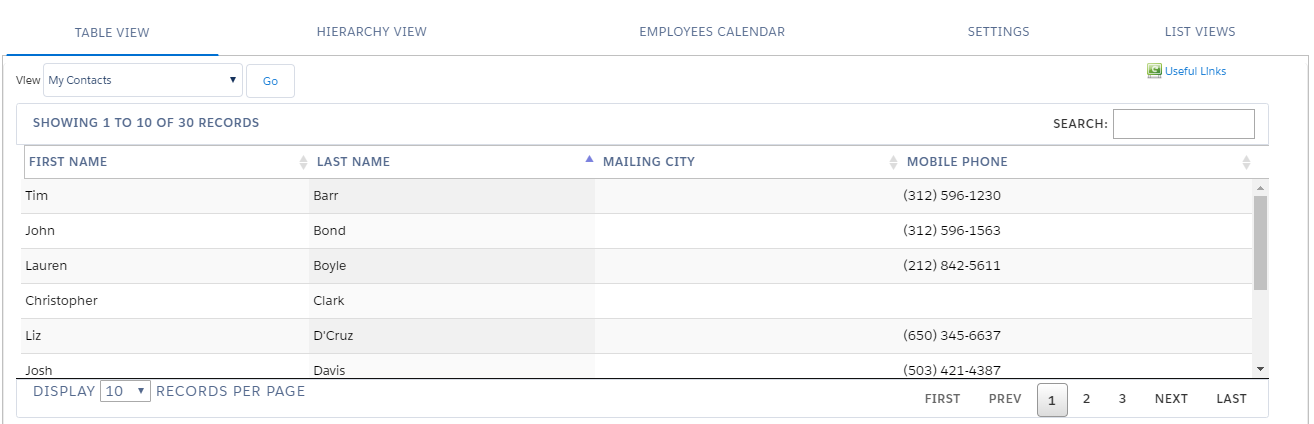Image resolution: width=1314 pixels, height=424 pixels.
Task: Open the records per page dropdown
Action: (x=126, y=392)
